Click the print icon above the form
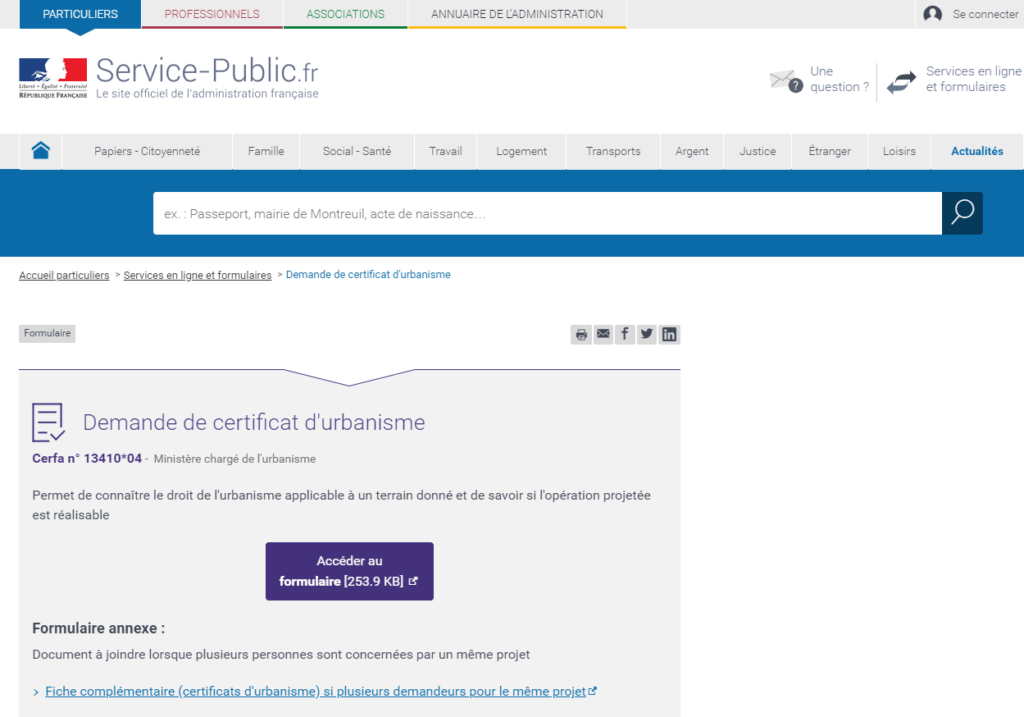1024x717 pixels. (581, 334)
